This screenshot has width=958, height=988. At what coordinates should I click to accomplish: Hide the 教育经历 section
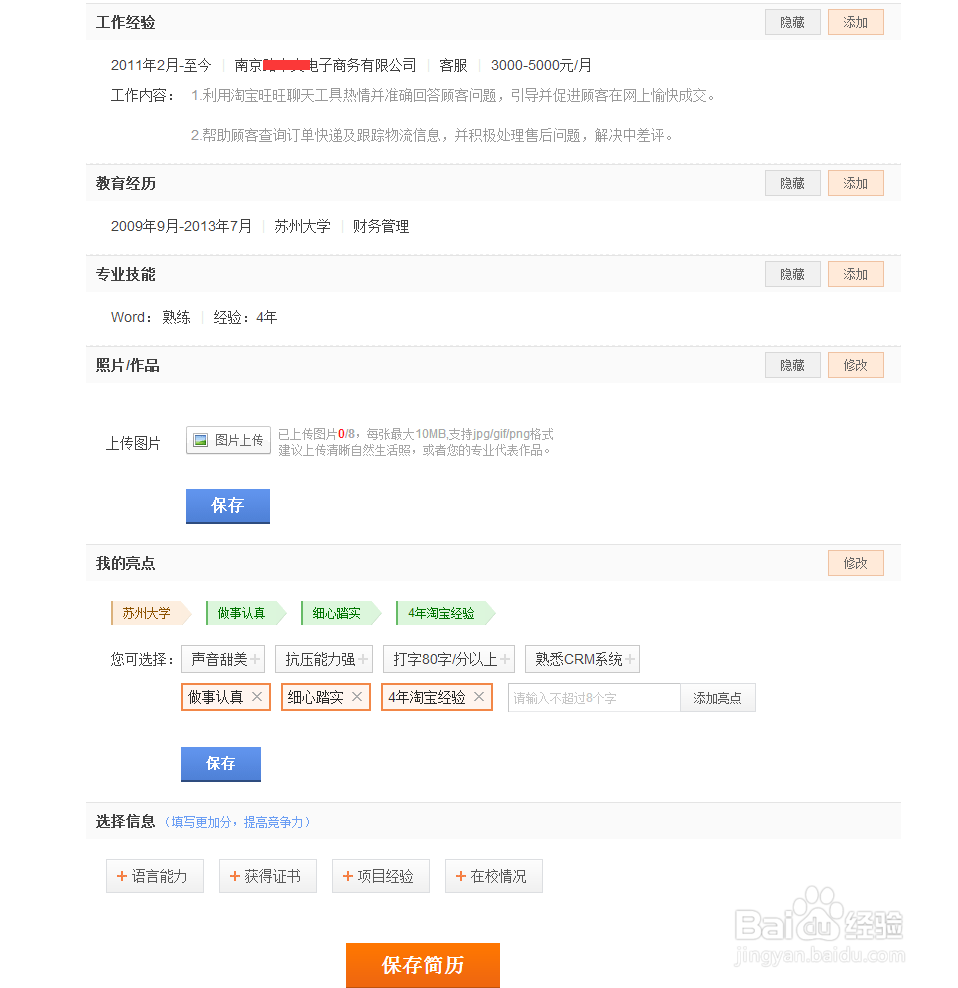point(792,182)
